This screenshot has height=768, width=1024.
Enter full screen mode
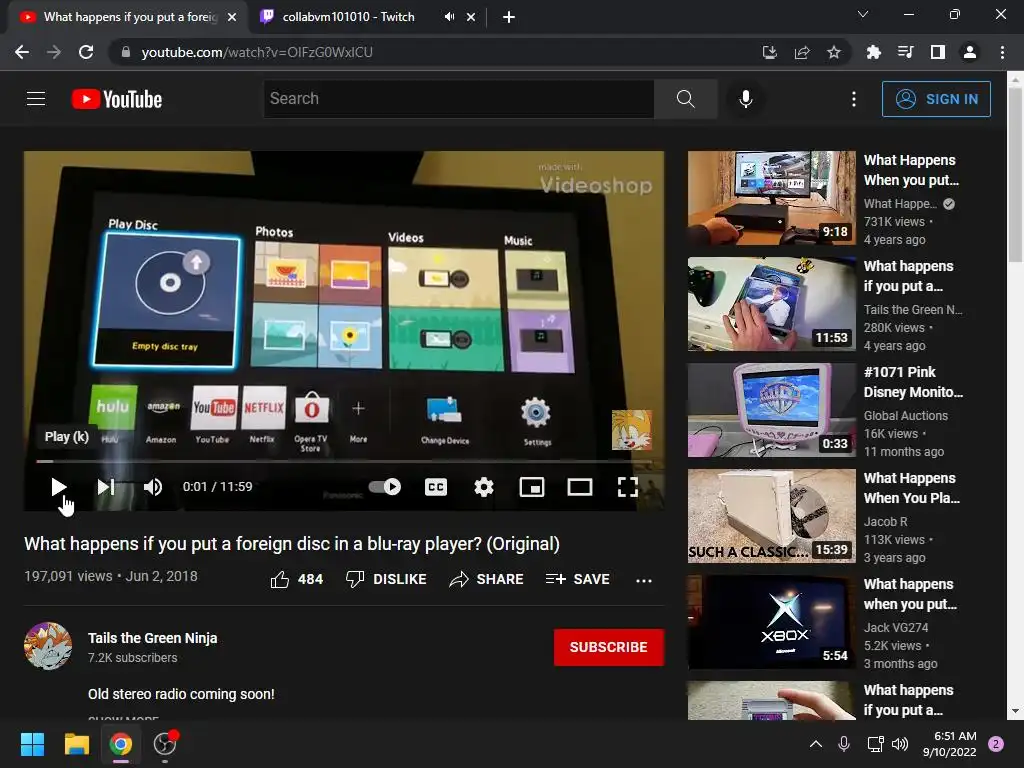click(x=628, y=487)
